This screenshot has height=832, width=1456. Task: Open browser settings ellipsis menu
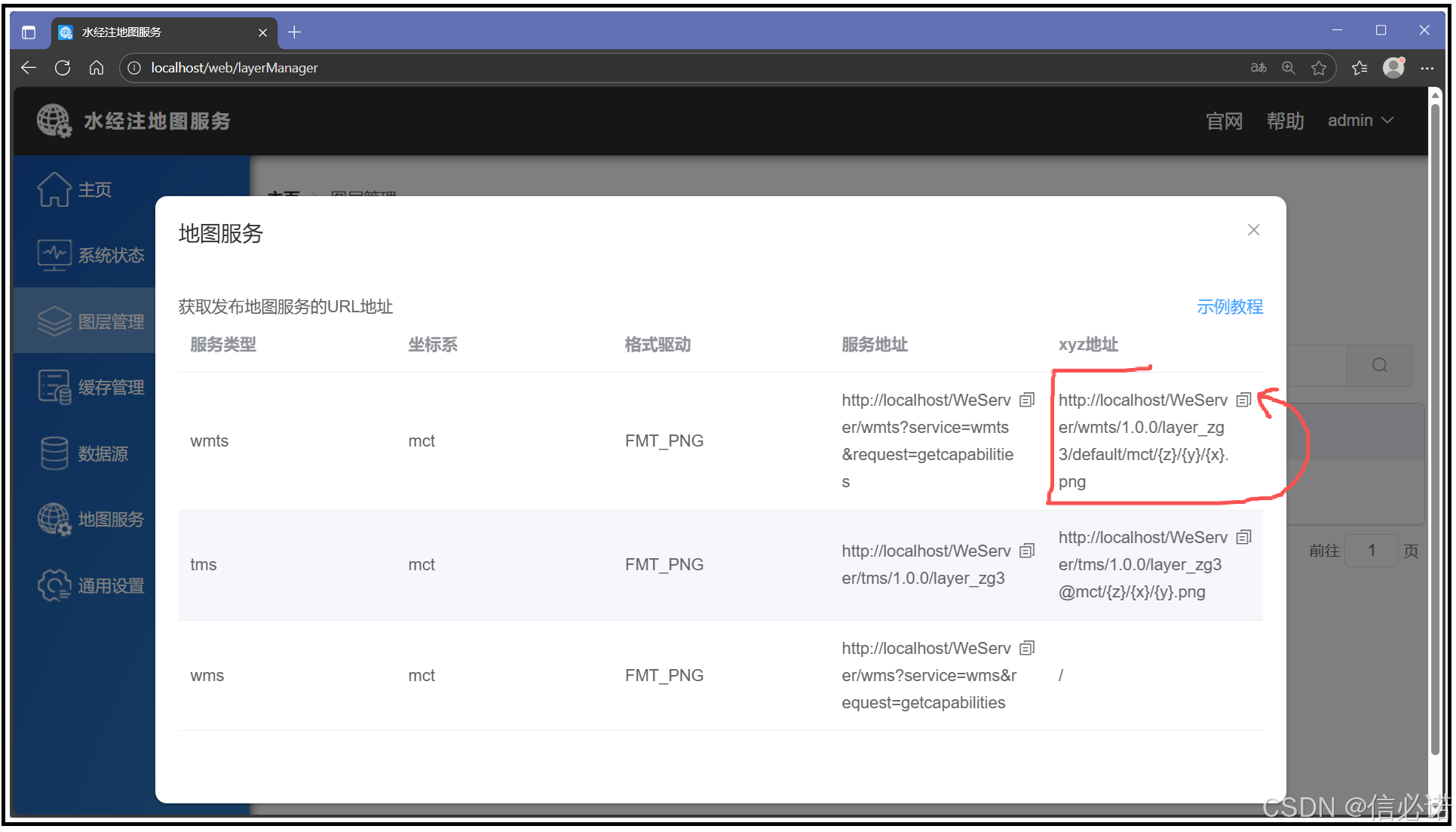pyautogui.click(x=1427, y=68)
